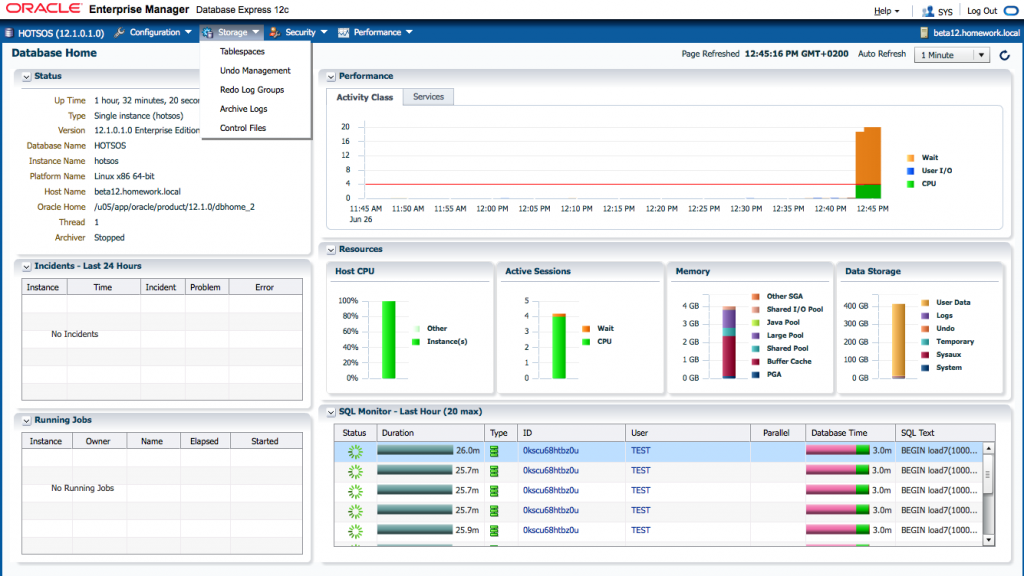
Task: Choose Redo Log Groups menu item
Action: point(252,90)
